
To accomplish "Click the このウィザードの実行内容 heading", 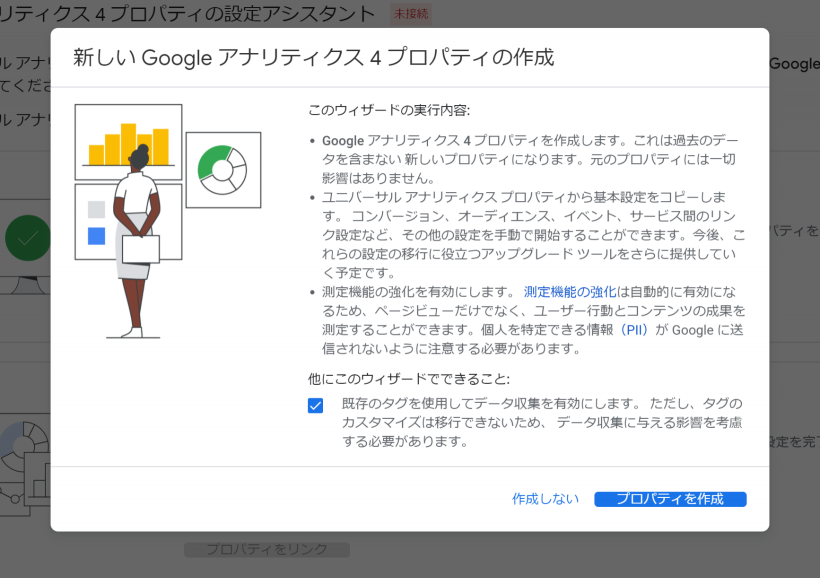I will [x=389, y=109].
